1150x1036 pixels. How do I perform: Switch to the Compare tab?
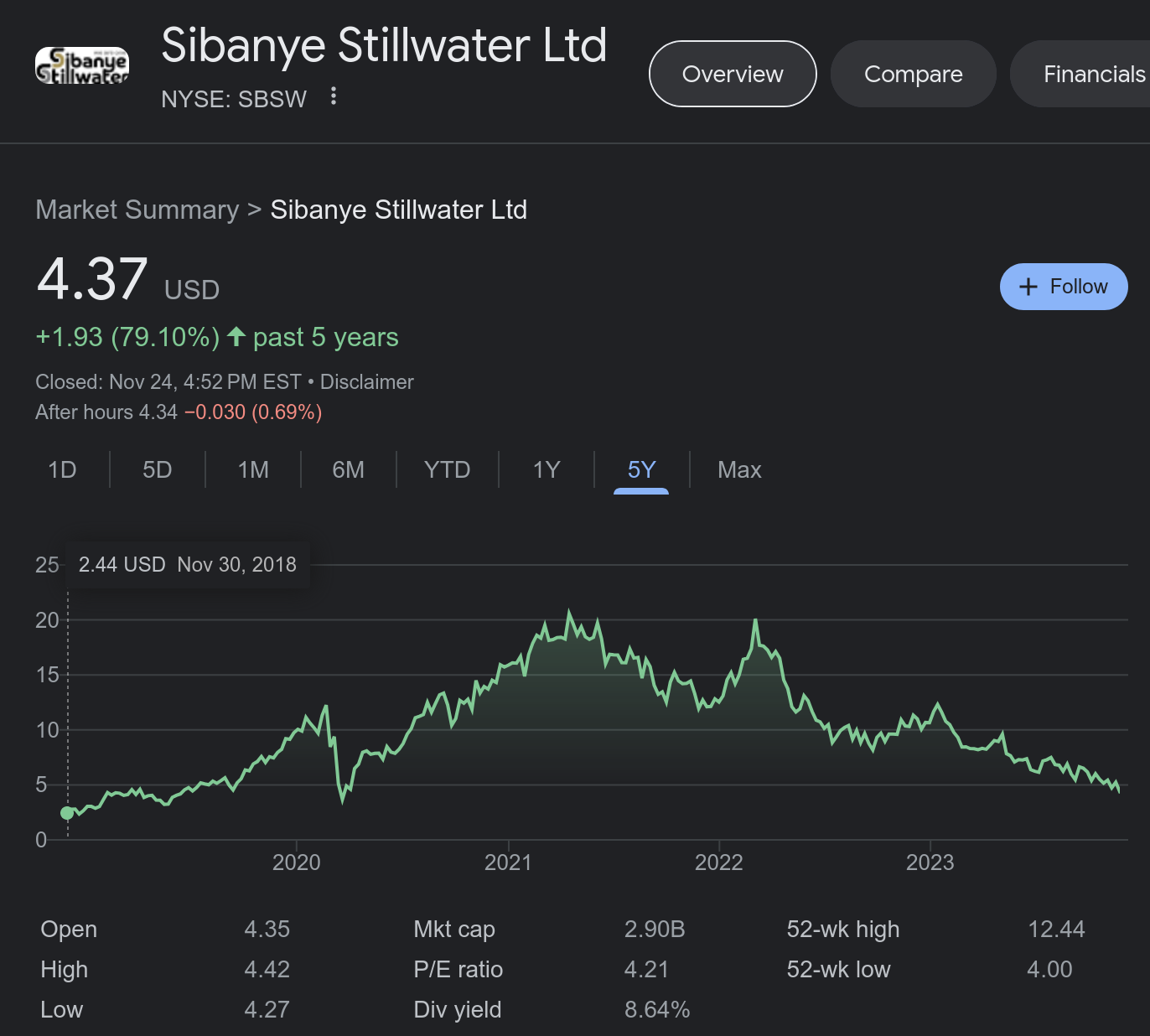(x=913, y=74)
